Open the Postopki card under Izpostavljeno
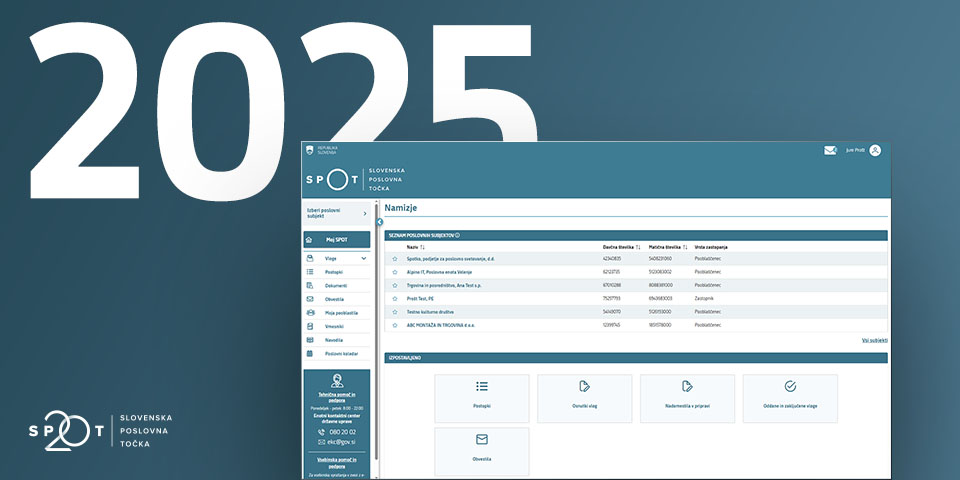Image resolution: width=960 pixels, height=480 pixels. pyautogui.click(x=482, y=398)
